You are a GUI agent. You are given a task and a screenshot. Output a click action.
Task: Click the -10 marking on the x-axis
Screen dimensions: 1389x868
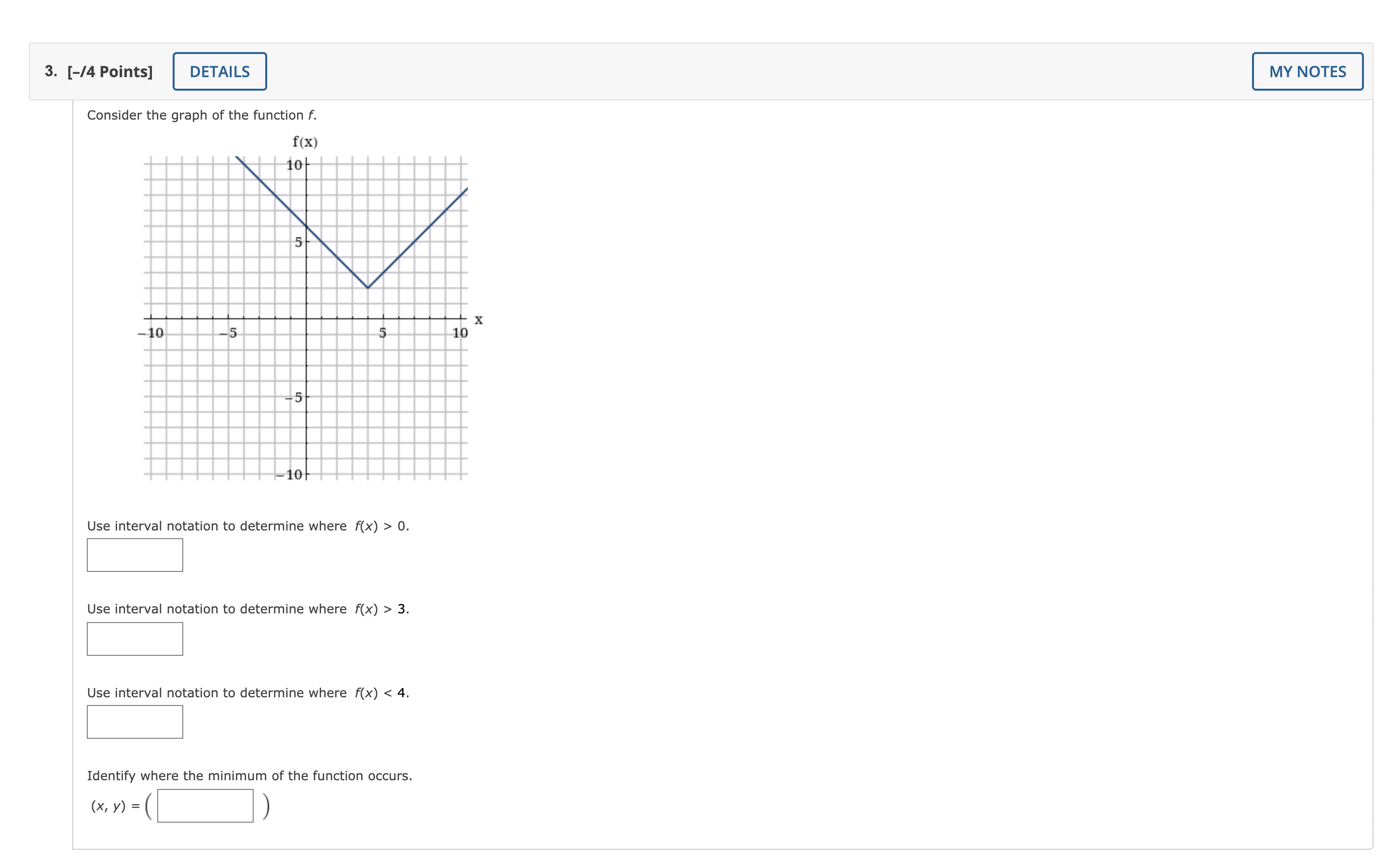(x=151, y=333)
